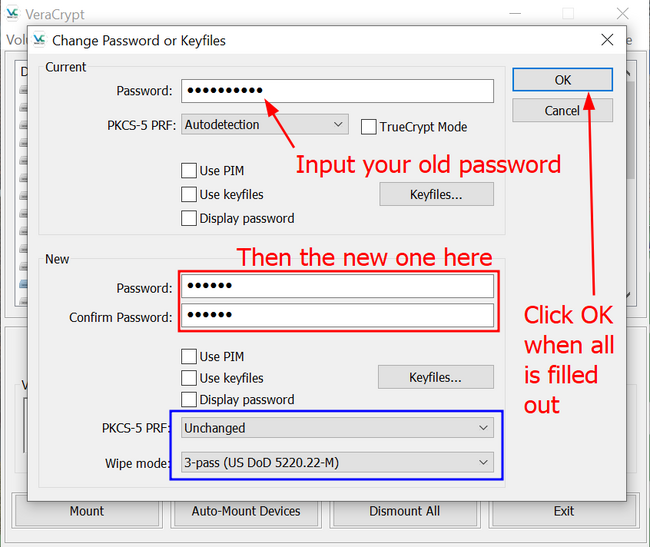
Task: Click the VeraCrypt logo icon in dialog title
Action: click(x=39, y=40)
